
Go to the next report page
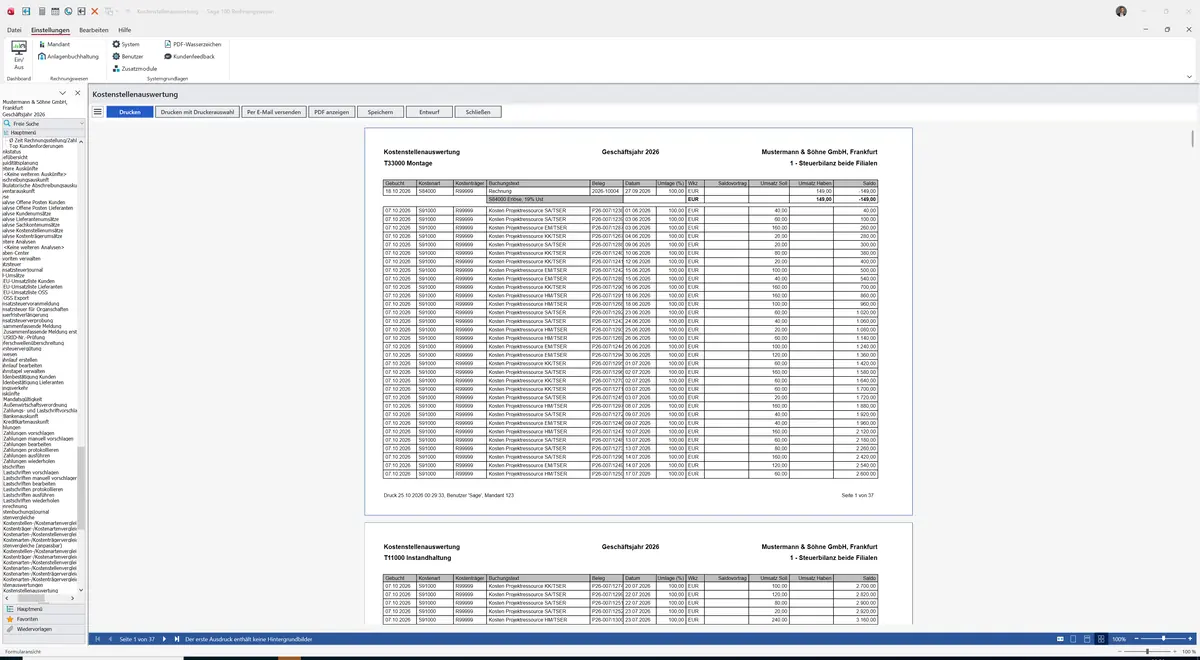[164, 639]
